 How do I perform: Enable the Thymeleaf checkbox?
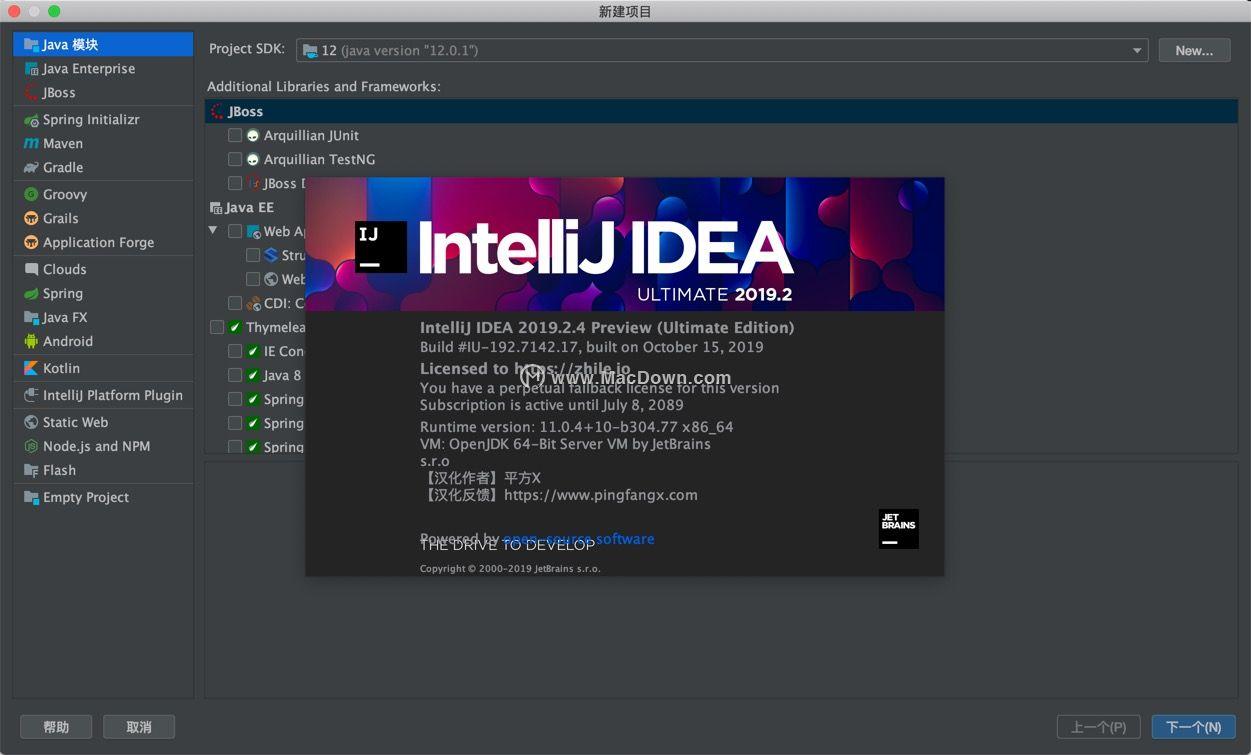coord(217,327)
